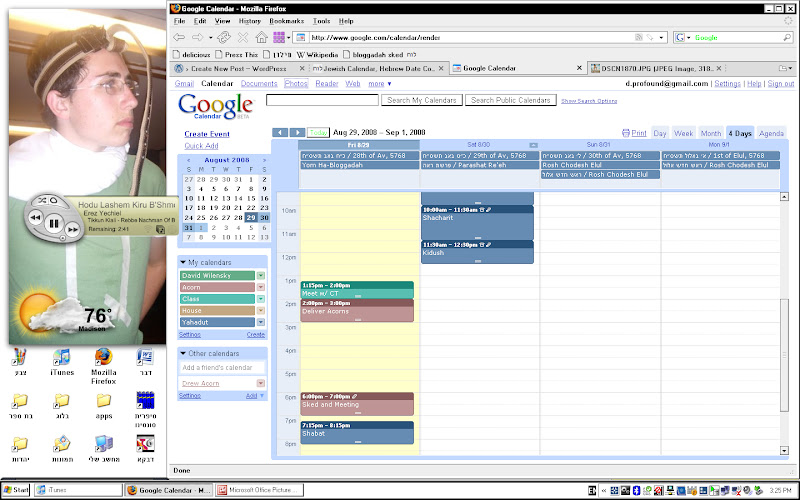Image resolution: width=800 pixels, height=500 pixels.
Task: Click the Today button
Action: tap(318, 133)
